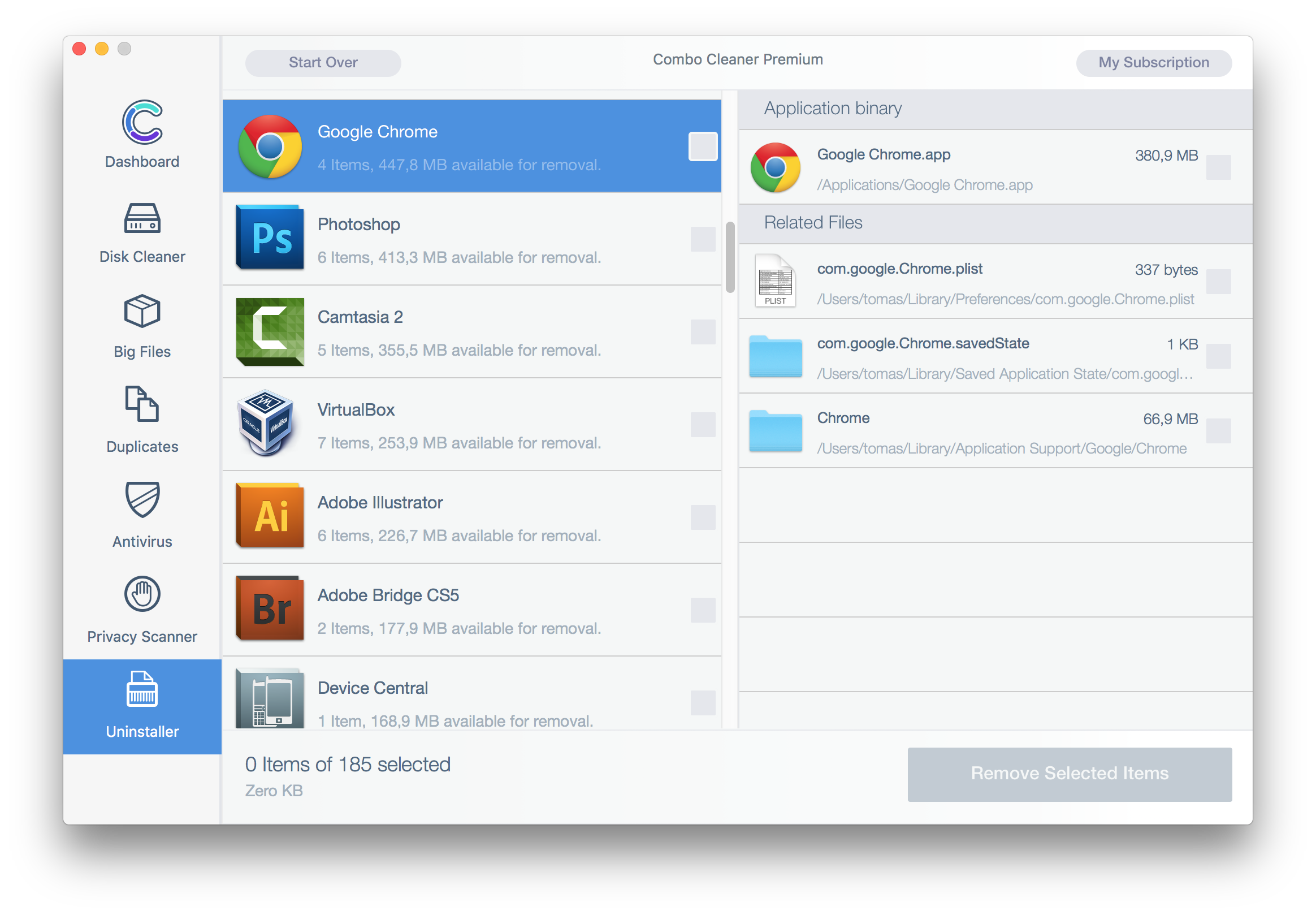
Task: Select the VirtualBox row title
Action: [x=356, y=409]
